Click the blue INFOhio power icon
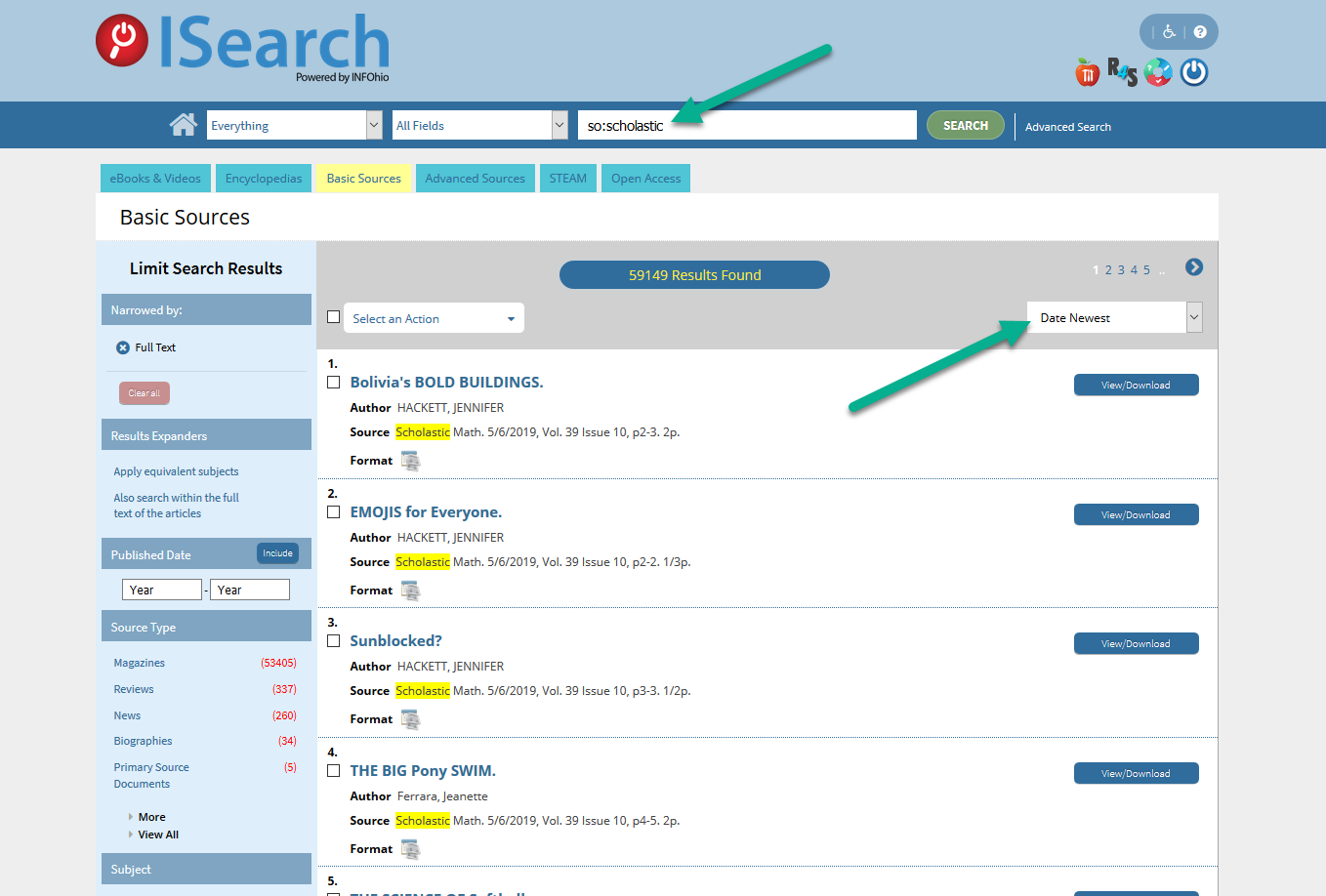 pos(1194,72)
